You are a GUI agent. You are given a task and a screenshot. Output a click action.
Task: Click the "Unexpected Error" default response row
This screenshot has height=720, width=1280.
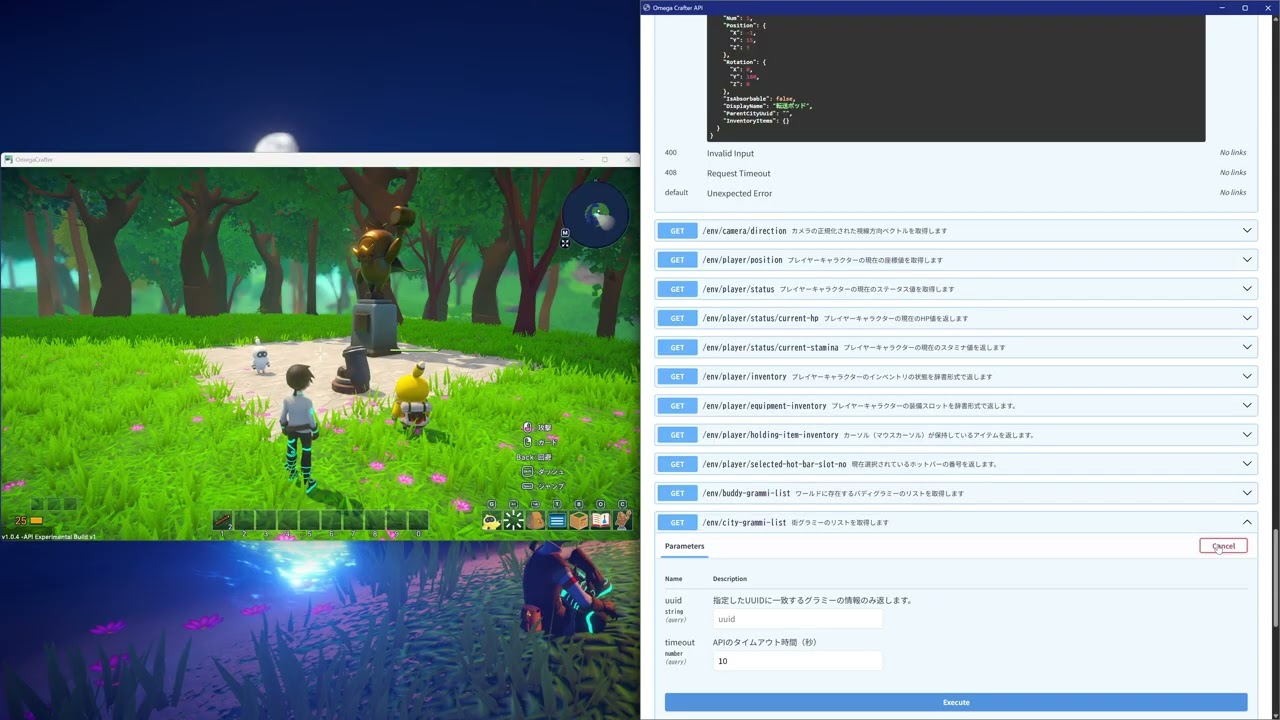pyautogui.click(x=956, y=193)
